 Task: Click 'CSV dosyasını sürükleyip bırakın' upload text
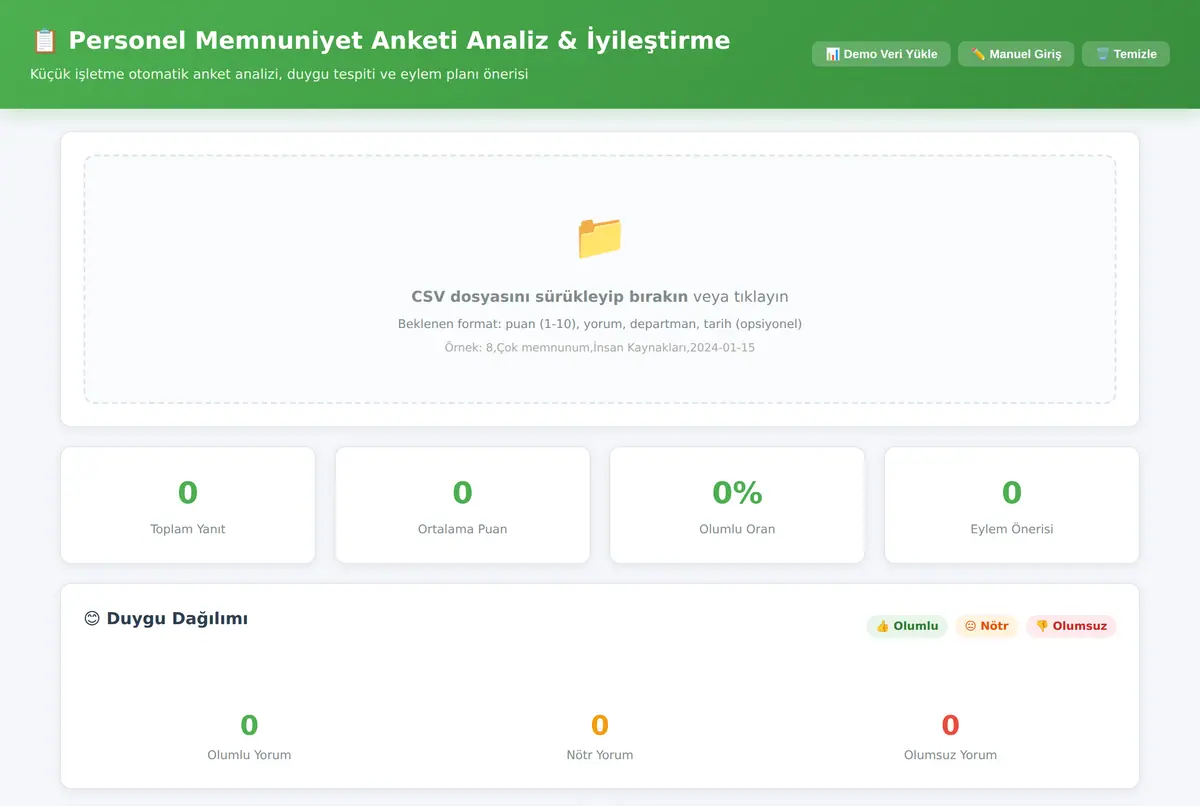tap(549, 297)
